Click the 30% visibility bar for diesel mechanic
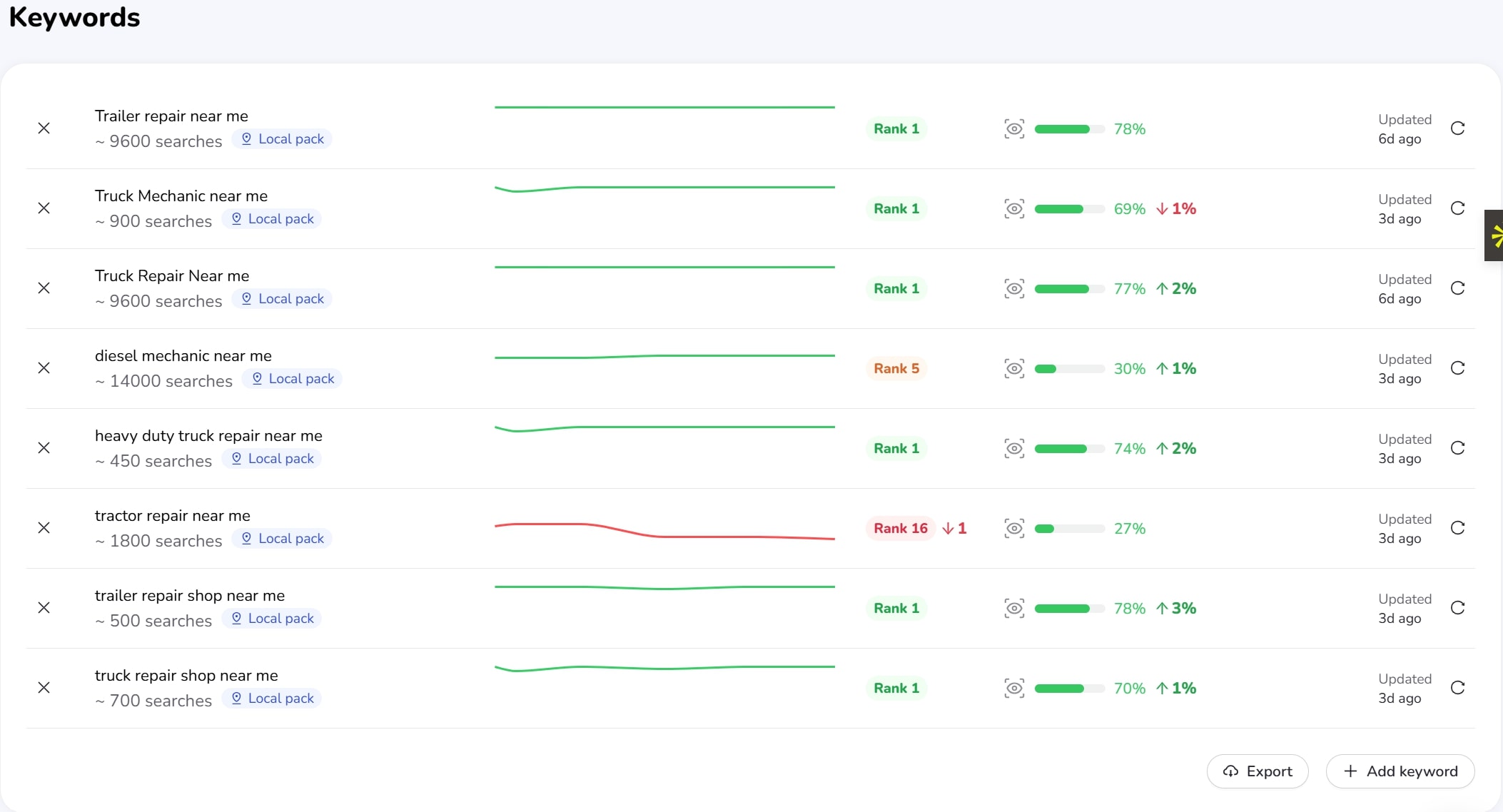1503x812 pixels. pyautogui.click(x=1069, y=369)
